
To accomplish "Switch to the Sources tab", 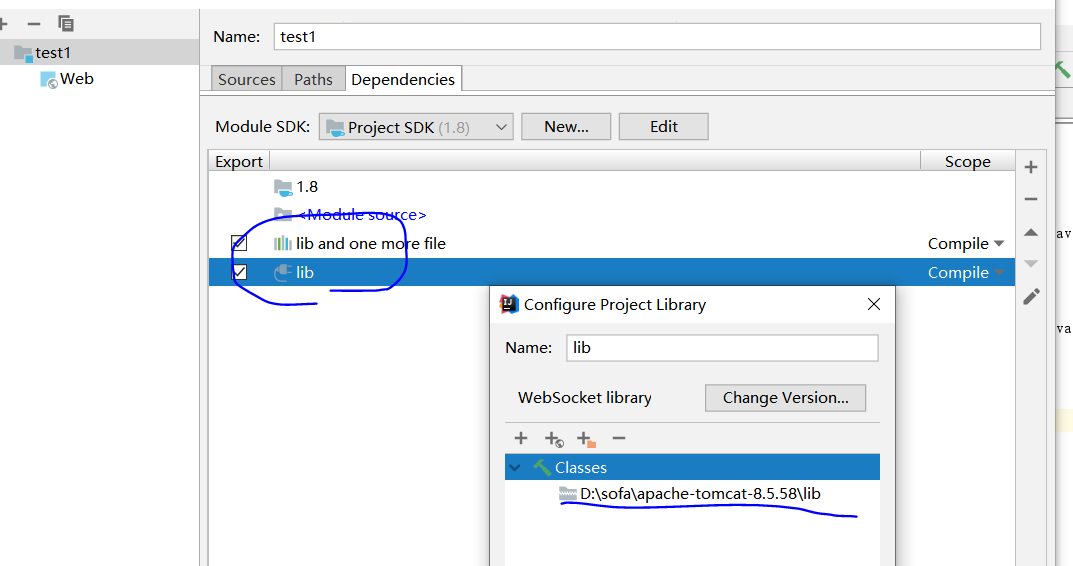I will pos(246,79).
